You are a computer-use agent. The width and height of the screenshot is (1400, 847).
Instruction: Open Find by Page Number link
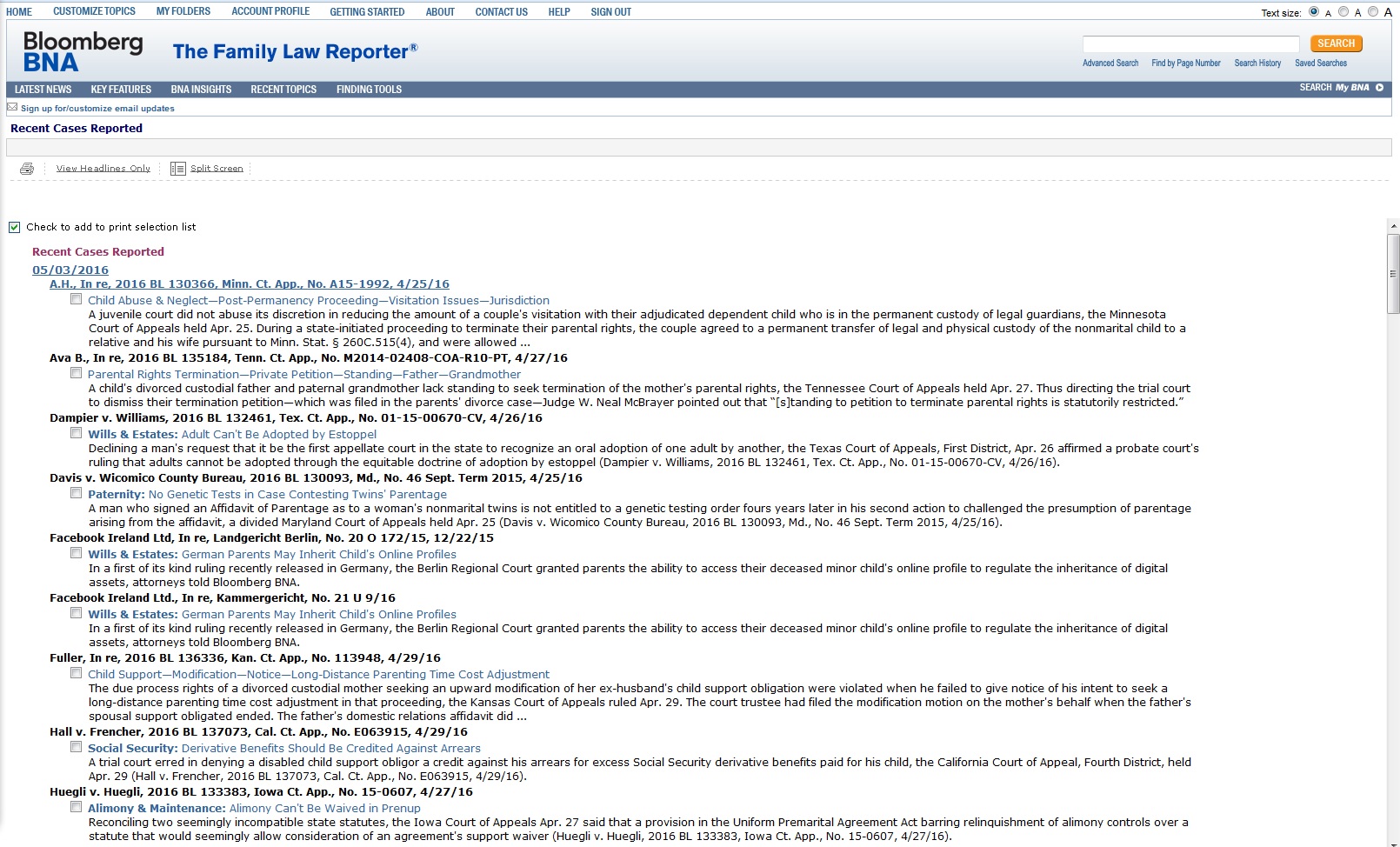pos(1186,63)
